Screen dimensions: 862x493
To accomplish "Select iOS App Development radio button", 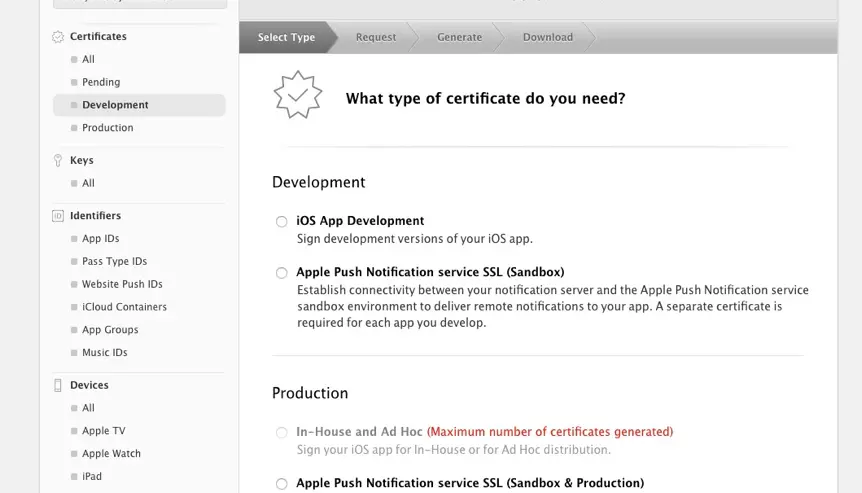I will tap(281, 221).
